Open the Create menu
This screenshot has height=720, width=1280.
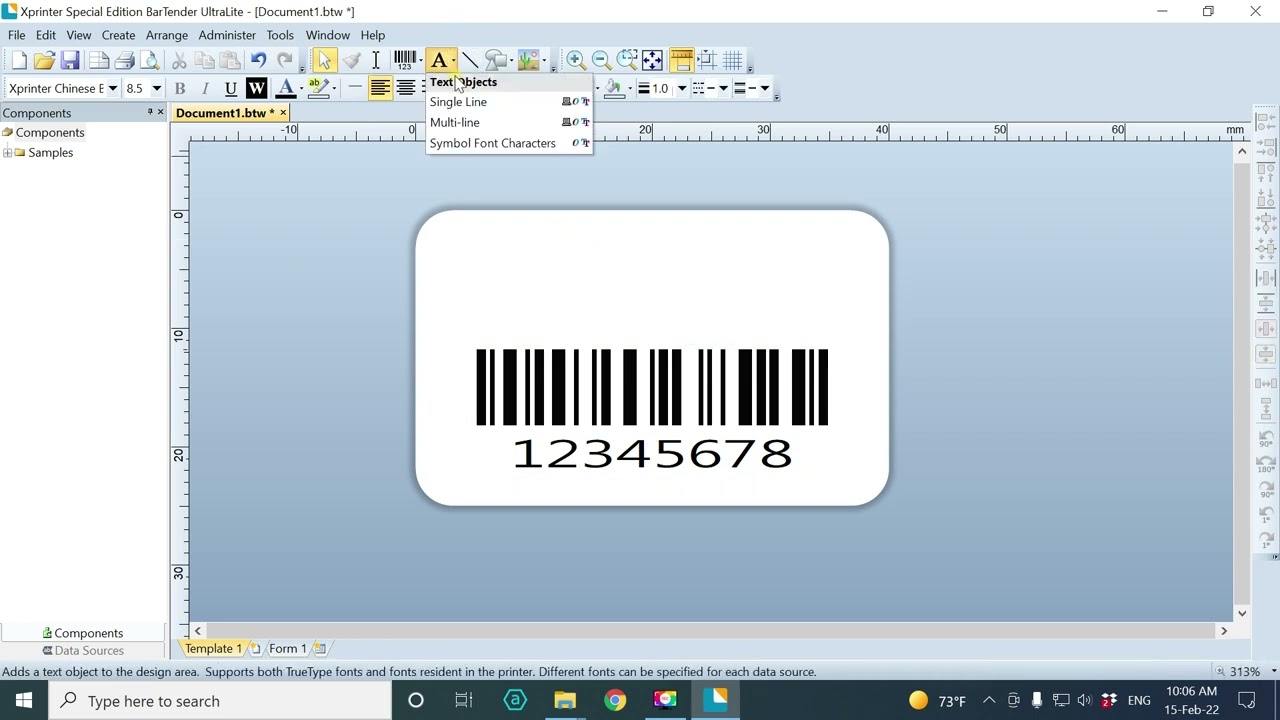click(118, 35)
